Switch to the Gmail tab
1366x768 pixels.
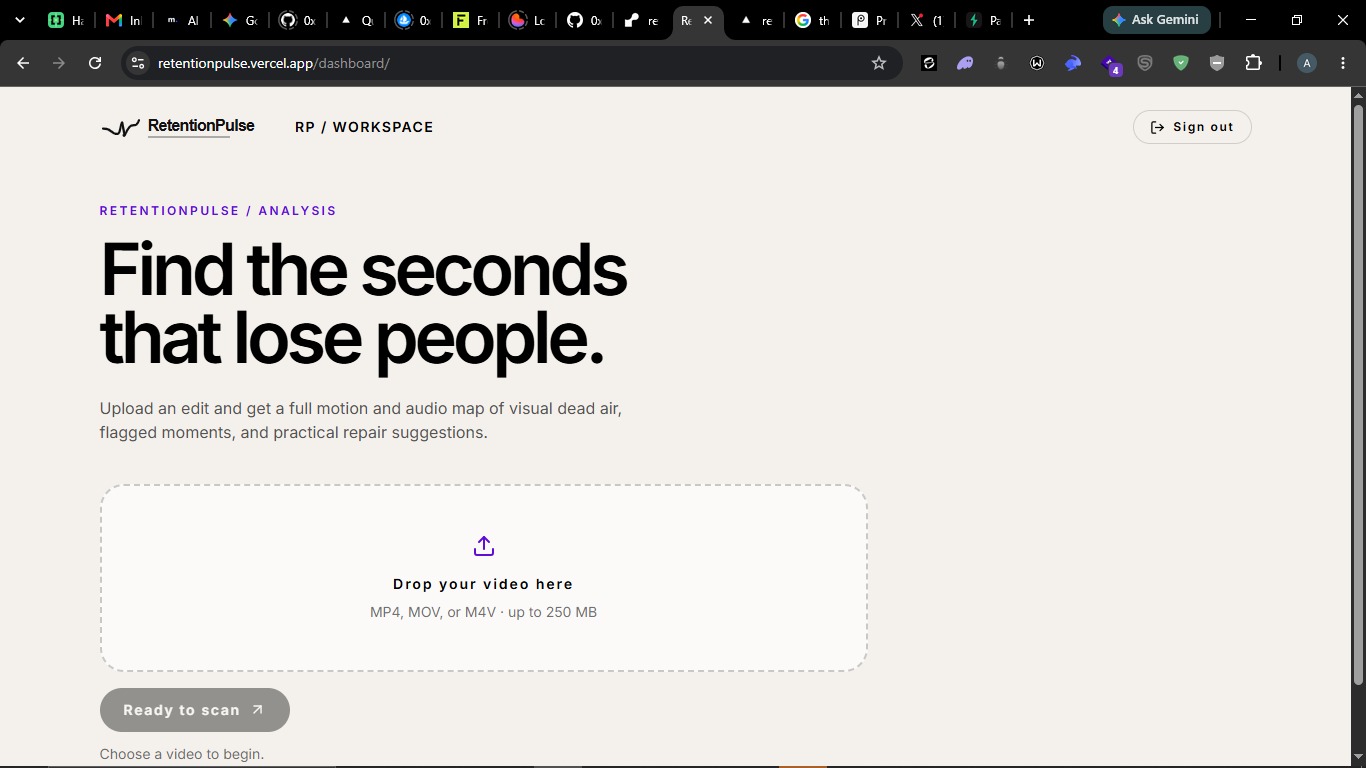click(x=124, y=20)
